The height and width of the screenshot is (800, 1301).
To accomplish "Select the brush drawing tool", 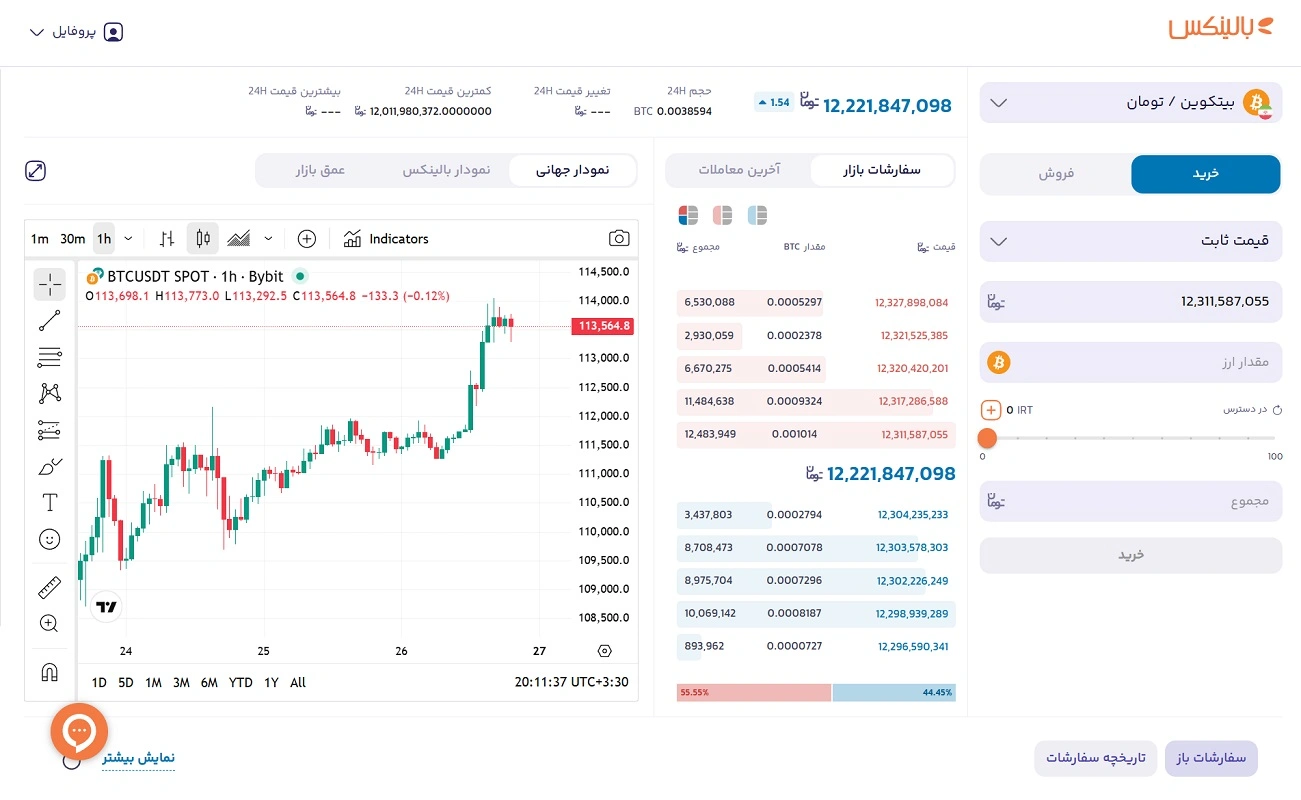I will [x=49, y=466].
